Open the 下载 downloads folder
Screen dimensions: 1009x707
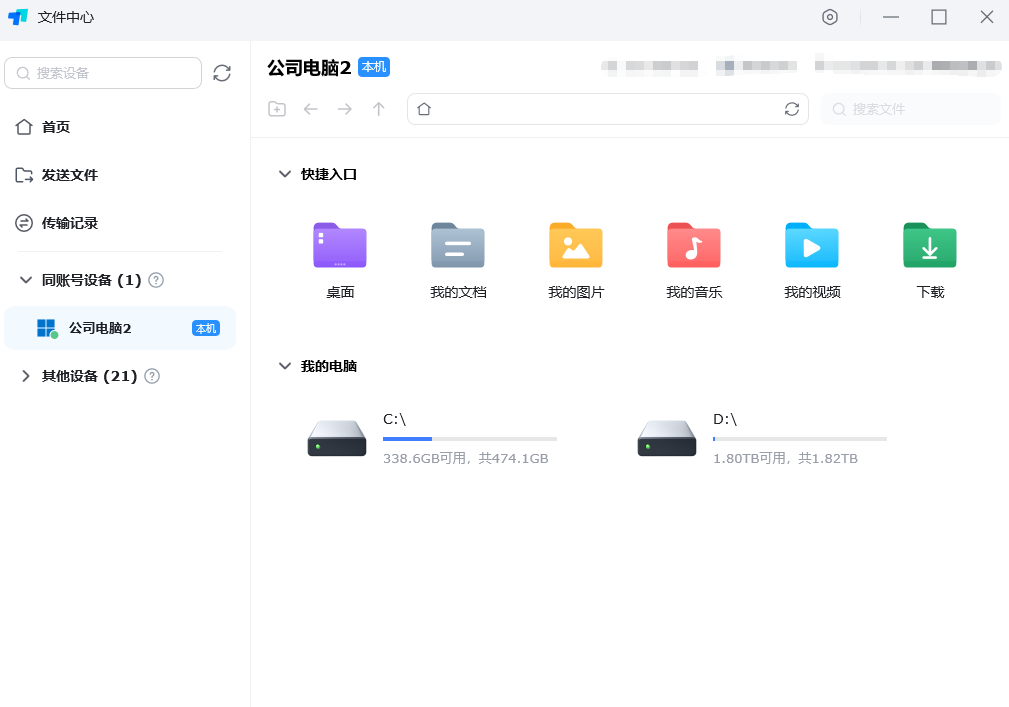tap(930, 261)
